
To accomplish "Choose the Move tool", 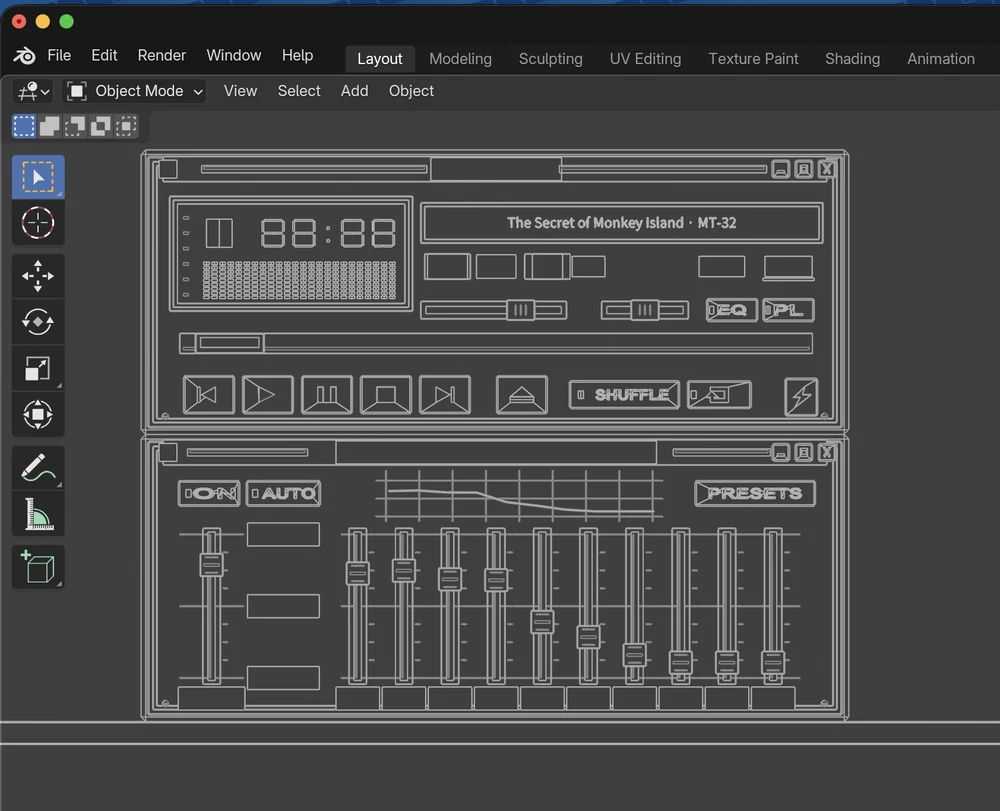I will pyautogui.click(x=38, y=276).
